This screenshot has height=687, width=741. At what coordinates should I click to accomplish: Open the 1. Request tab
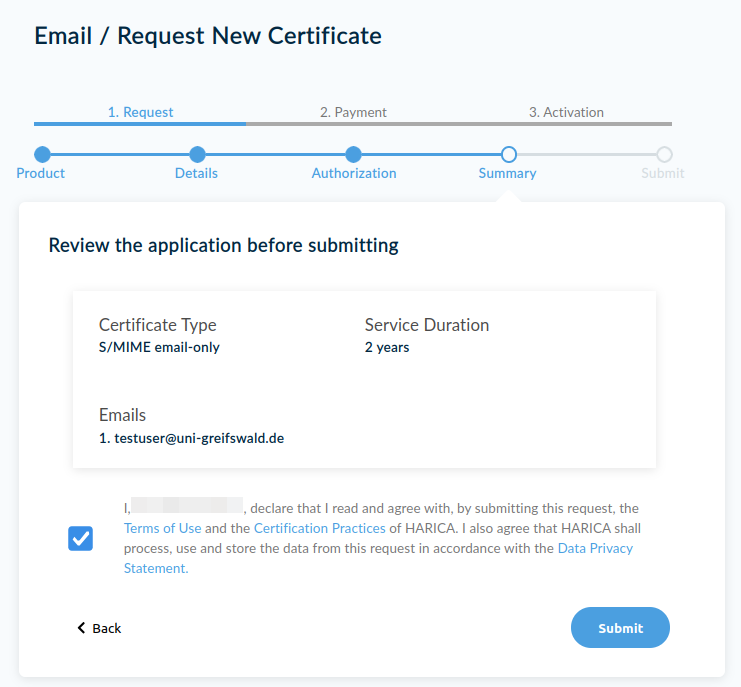click(x=140, y=113)
